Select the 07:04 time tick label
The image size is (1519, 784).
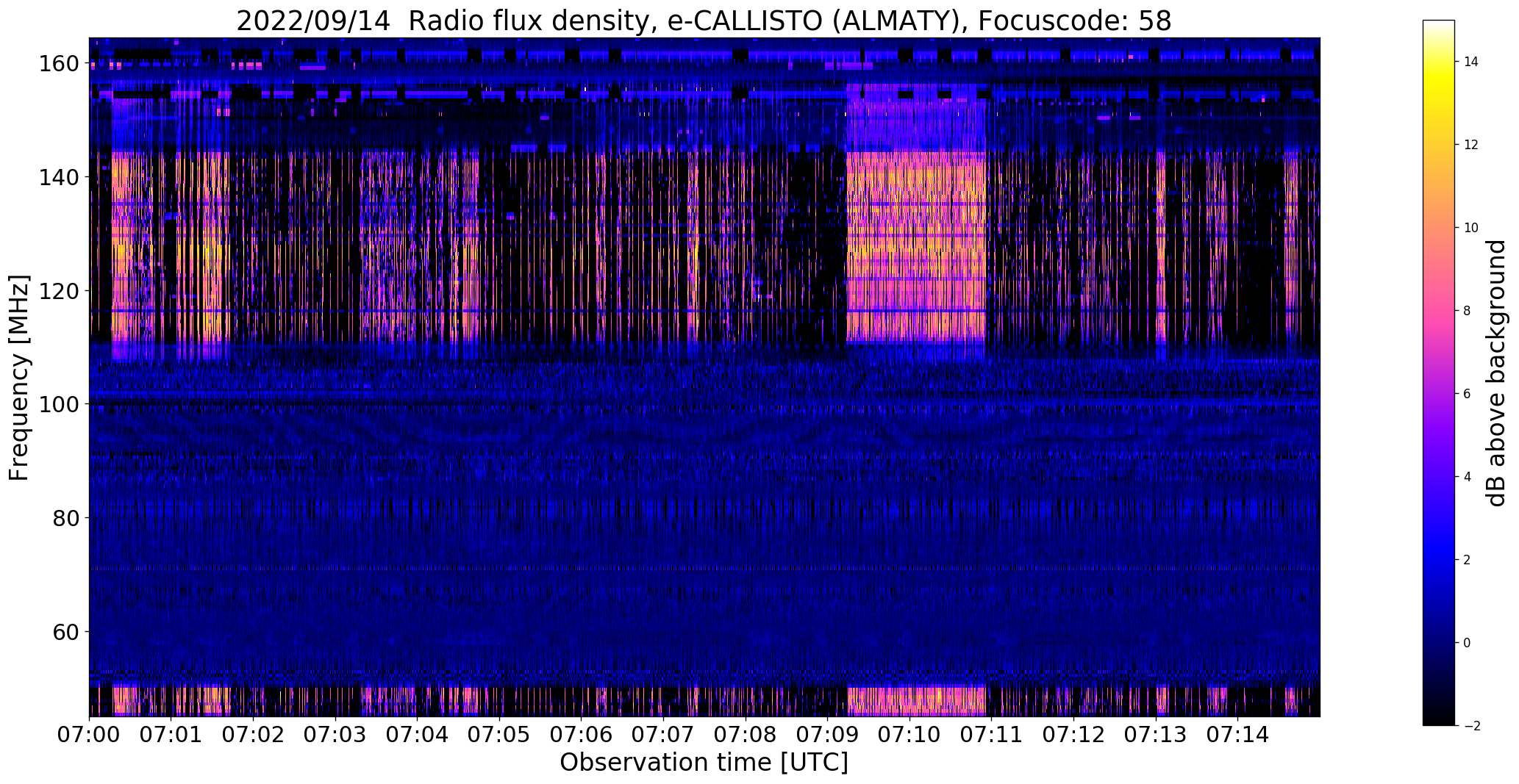tap(418, 735)
